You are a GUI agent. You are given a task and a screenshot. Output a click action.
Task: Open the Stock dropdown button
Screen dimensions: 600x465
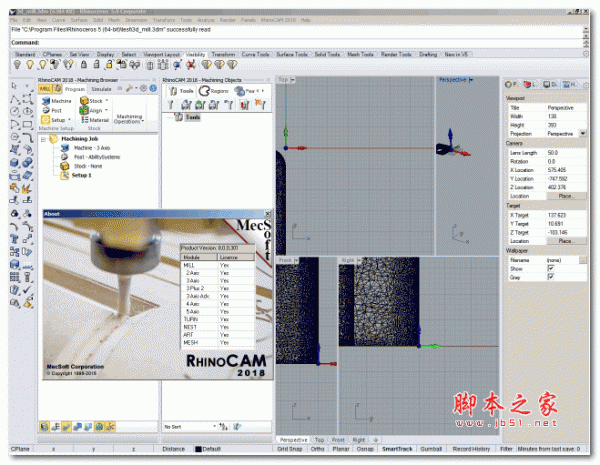(x=95, y=101)
